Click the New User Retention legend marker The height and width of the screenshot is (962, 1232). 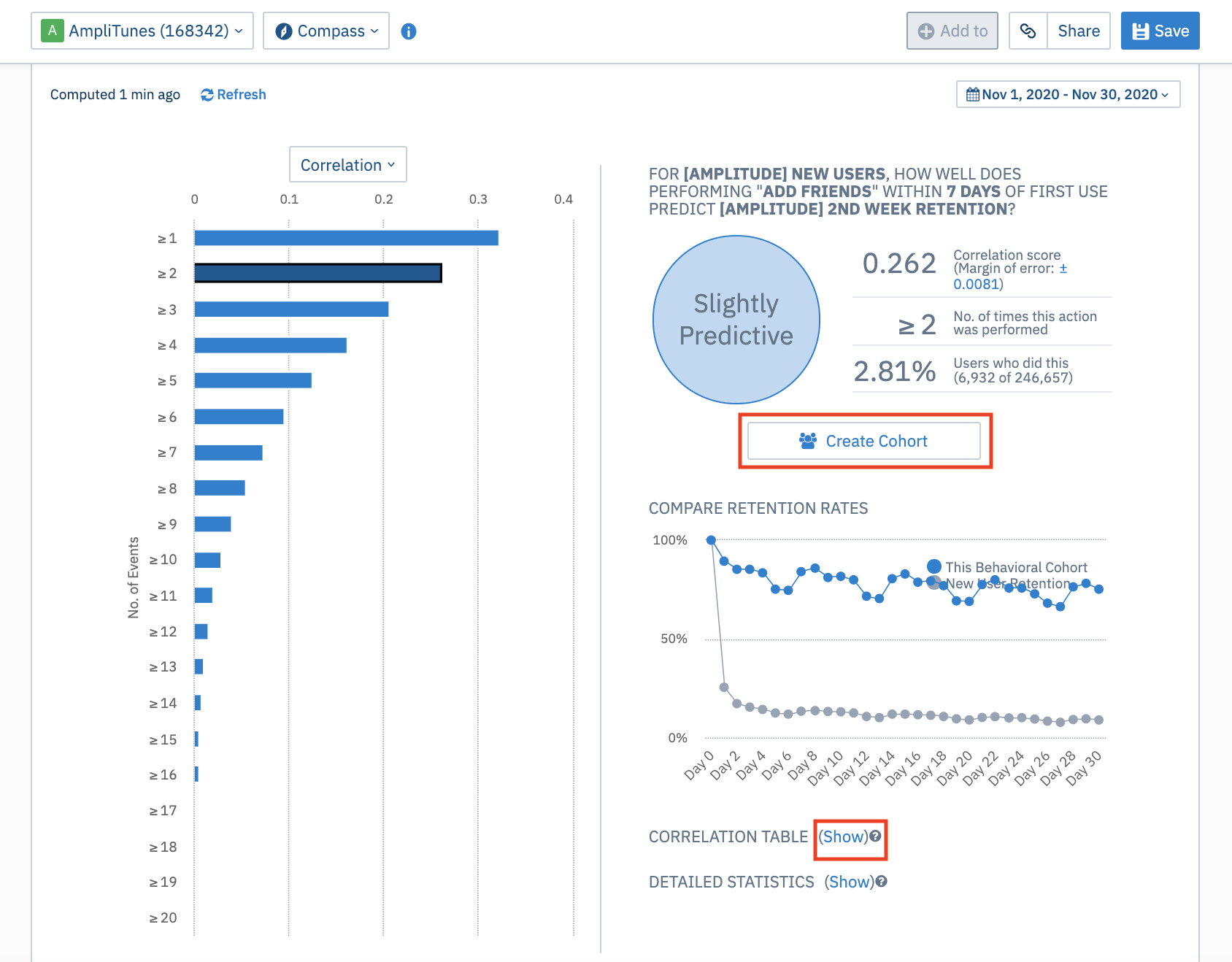click(934, 582)
